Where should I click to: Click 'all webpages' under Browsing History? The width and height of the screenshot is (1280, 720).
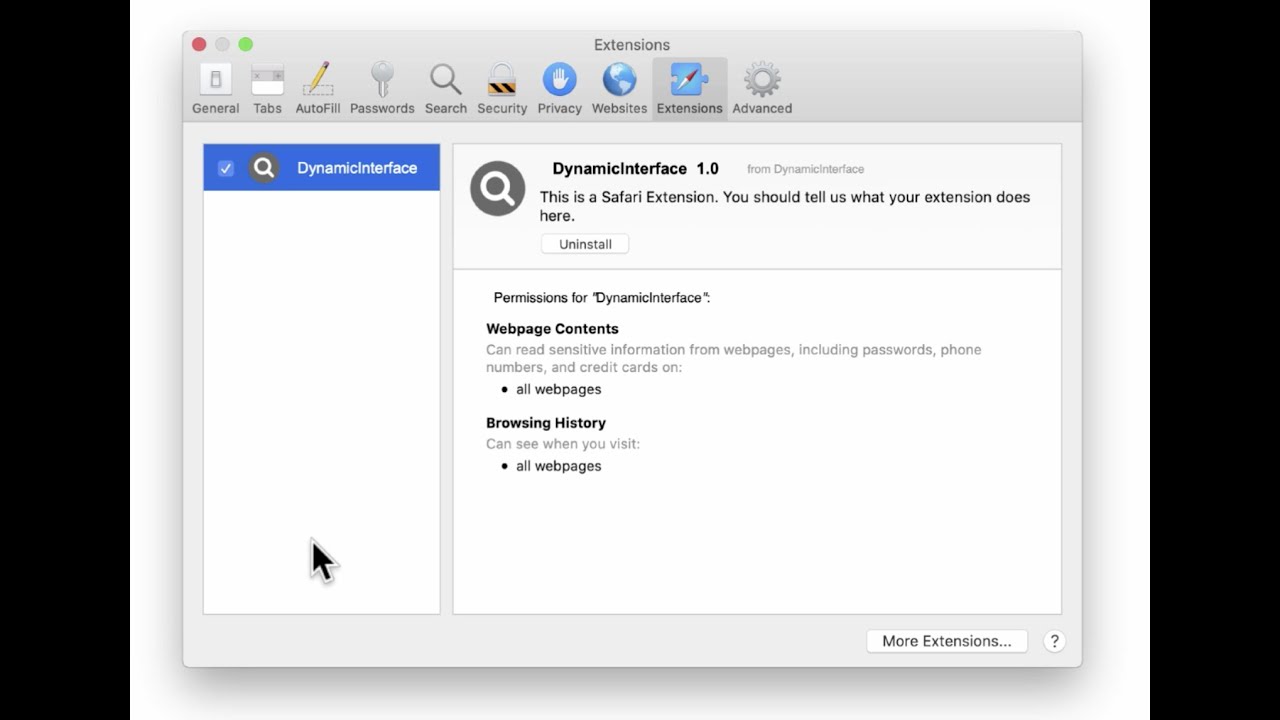click(558, 466)
